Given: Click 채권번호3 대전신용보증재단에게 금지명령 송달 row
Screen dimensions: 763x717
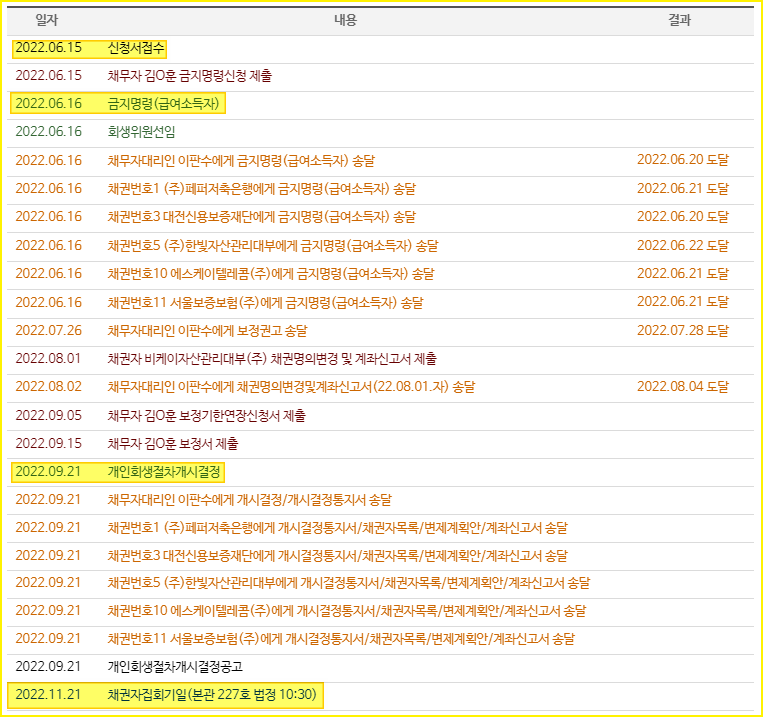Looking at the screenshot, I should [381, 217].
